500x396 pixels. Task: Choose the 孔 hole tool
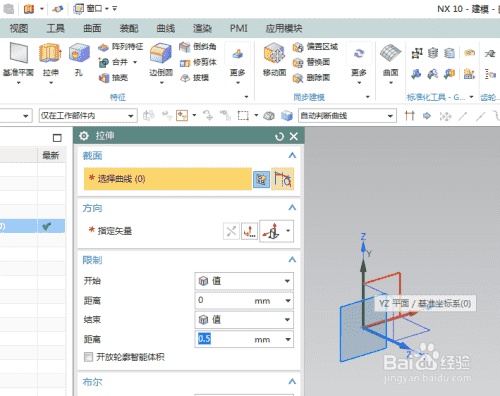(79, 60)
